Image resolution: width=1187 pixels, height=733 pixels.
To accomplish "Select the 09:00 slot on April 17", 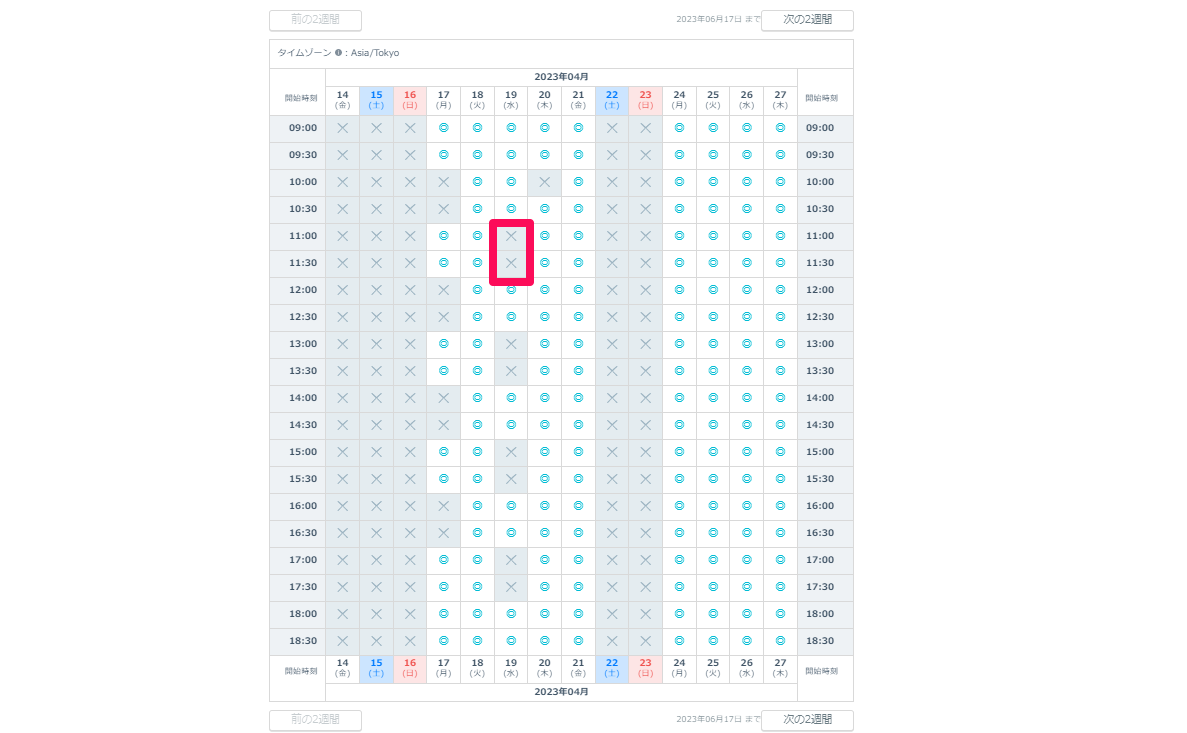I will pyautogui.click(x=444, y=128).
